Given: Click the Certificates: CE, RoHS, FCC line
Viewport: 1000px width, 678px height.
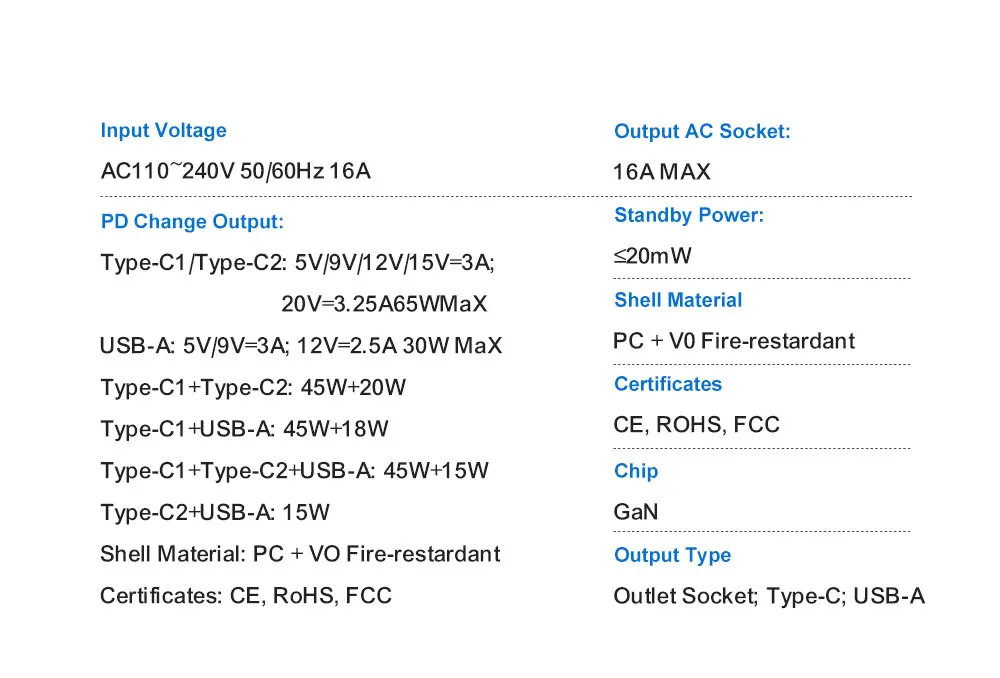Looking at the screenshot, I should (x=246, y=596).
